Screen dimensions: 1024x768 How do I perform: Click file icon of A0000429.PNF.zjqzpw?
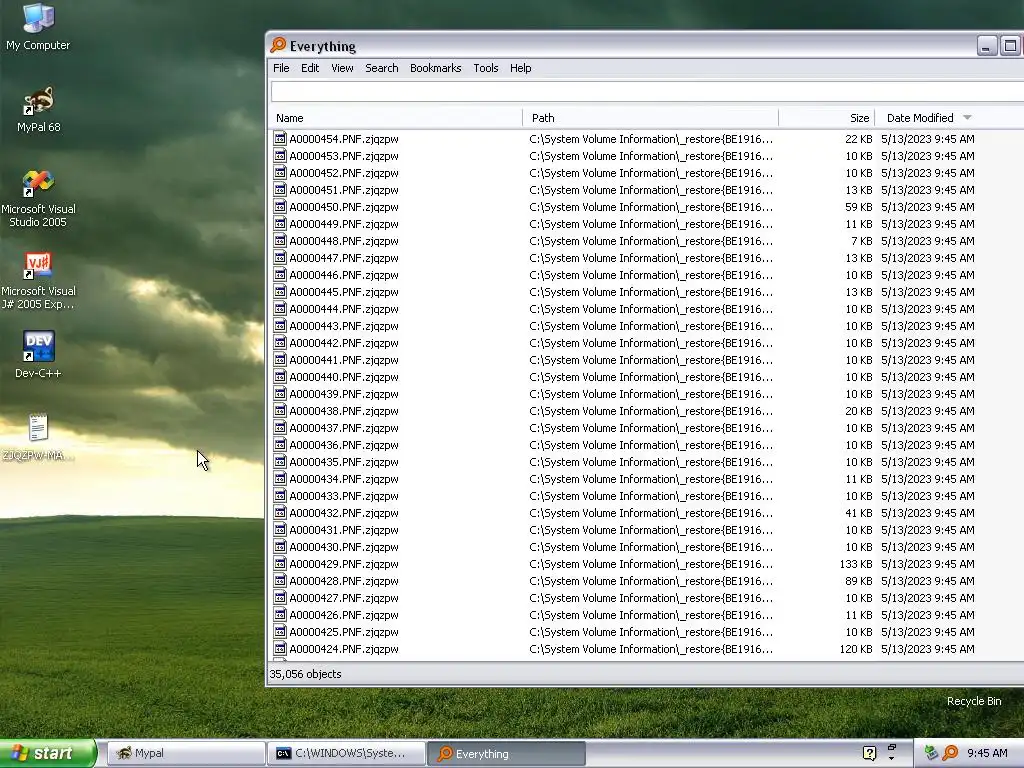tap(280, 564)
